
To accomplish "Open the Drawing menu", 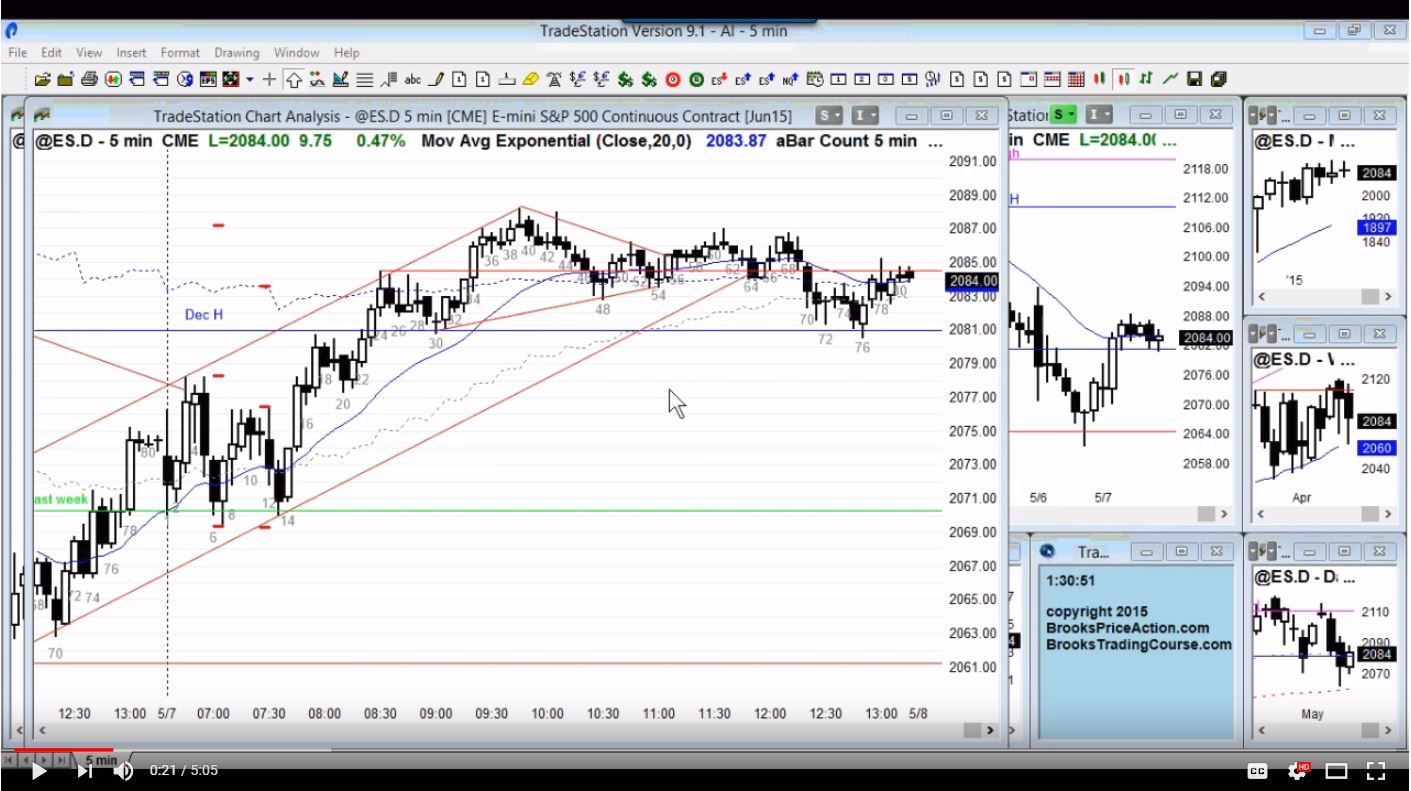I will tap(236, 52).
